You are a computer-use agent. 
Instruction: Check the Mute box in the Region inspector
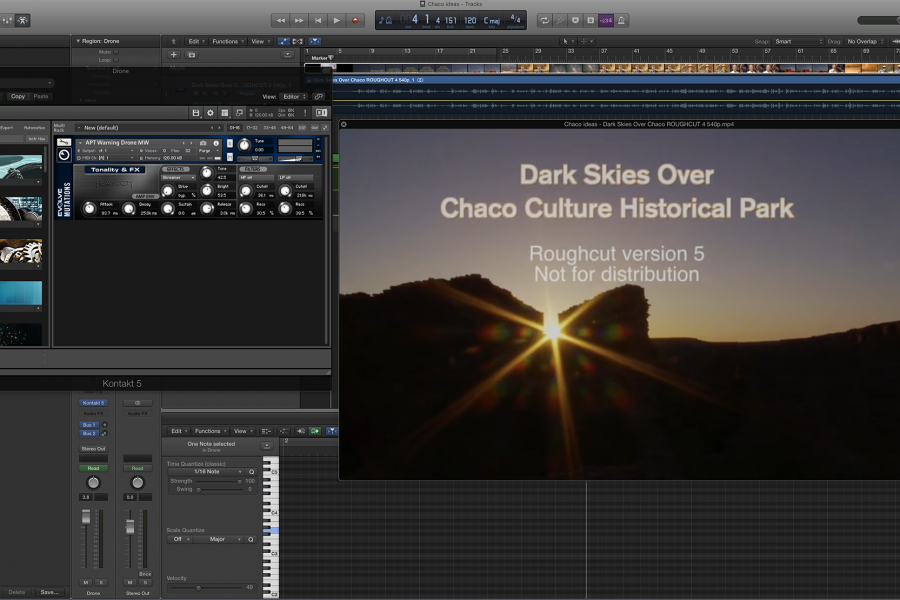(116, 53)
